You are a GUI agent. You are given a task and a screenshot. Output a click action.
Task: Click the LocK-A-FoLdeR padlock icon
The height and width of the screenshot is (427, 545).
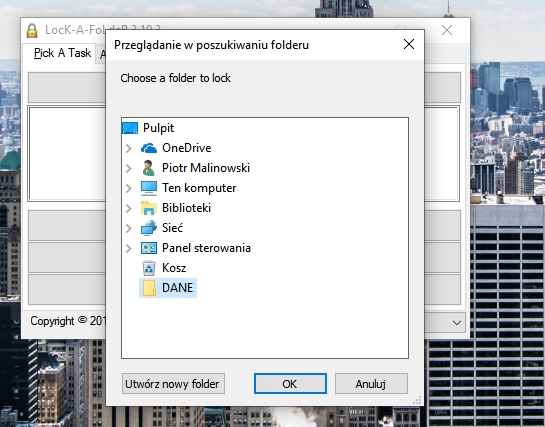tap(32, 31)
